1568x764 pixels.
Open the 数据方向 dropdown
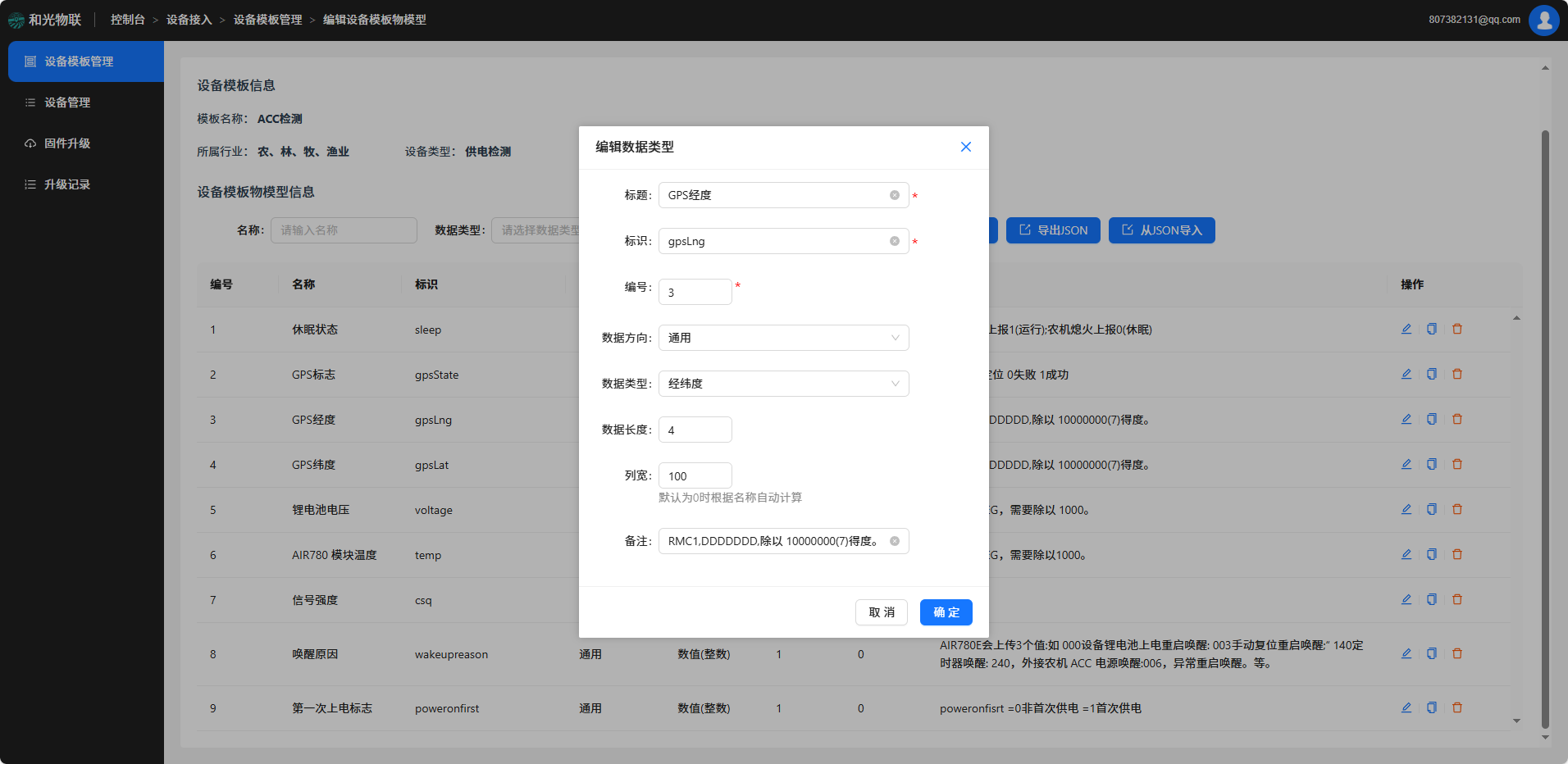tap(783, 338)
